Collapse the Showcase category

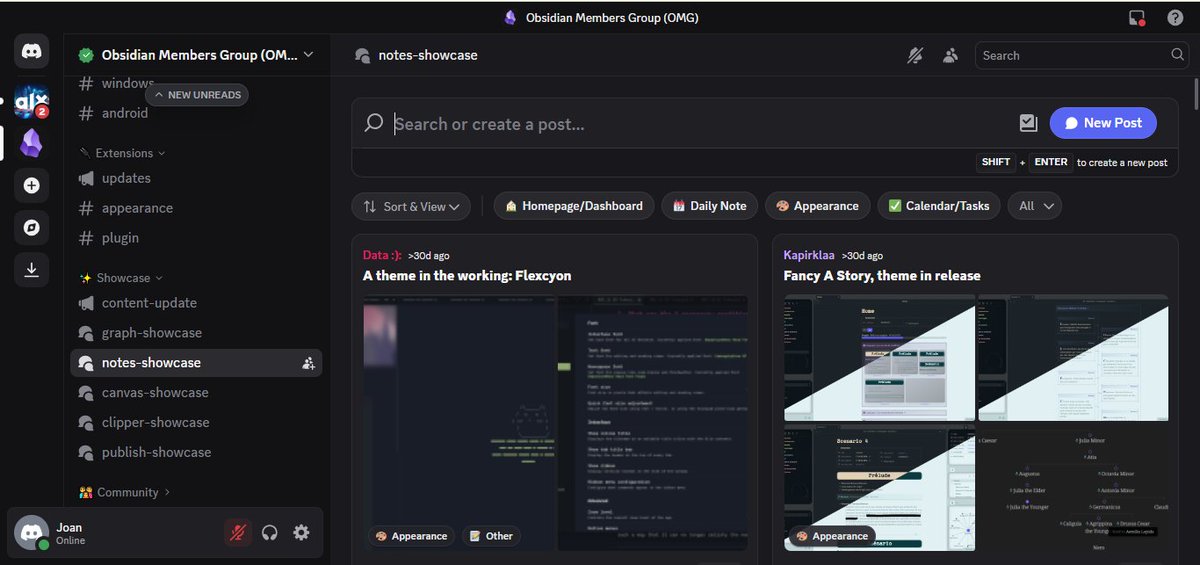(120, 278)
